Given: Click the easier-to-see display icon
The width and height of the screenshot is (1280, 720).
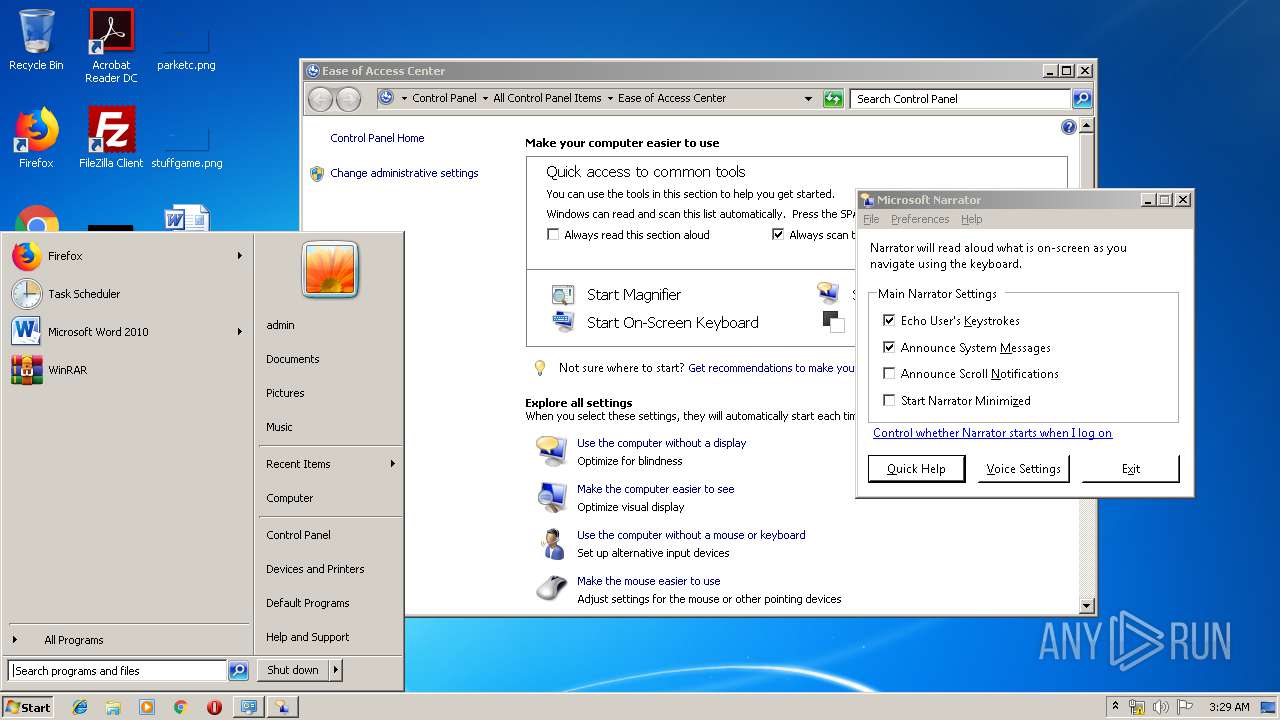Looking at the screenshot, I should point(551,497).
